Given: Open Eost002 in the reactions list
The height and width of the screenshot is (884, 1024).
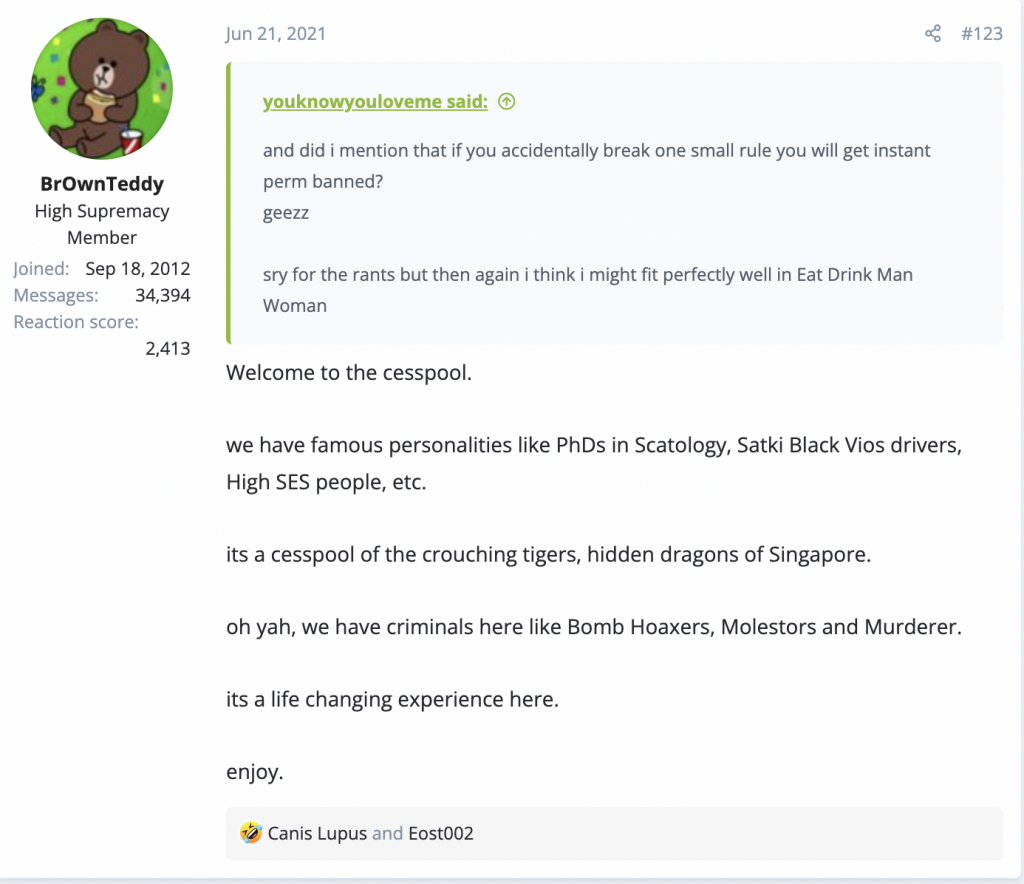Looking at the screenshot, I should tap(440, 833).
